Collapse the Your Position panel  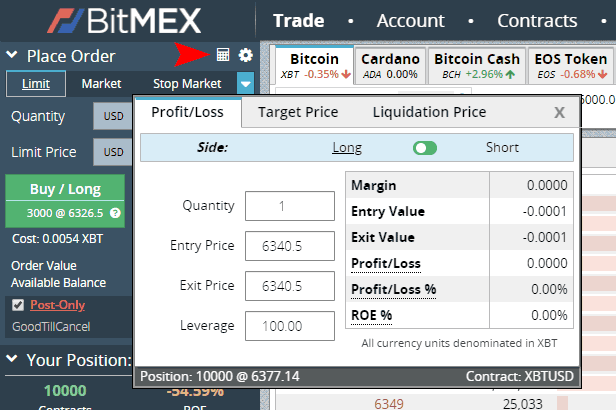click(x=12, y=360)
